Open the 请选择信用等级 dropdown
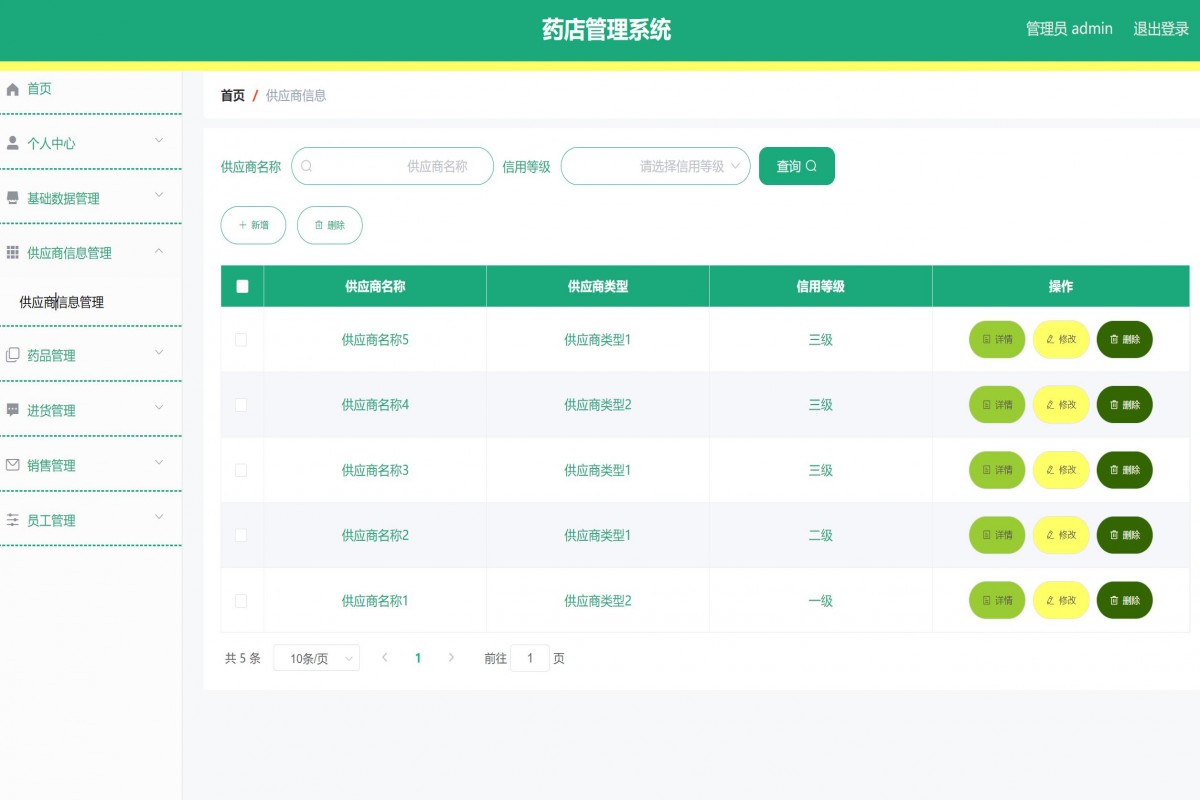The height and width of the screenshot is (800, 1200). click(x=655, y=166)
